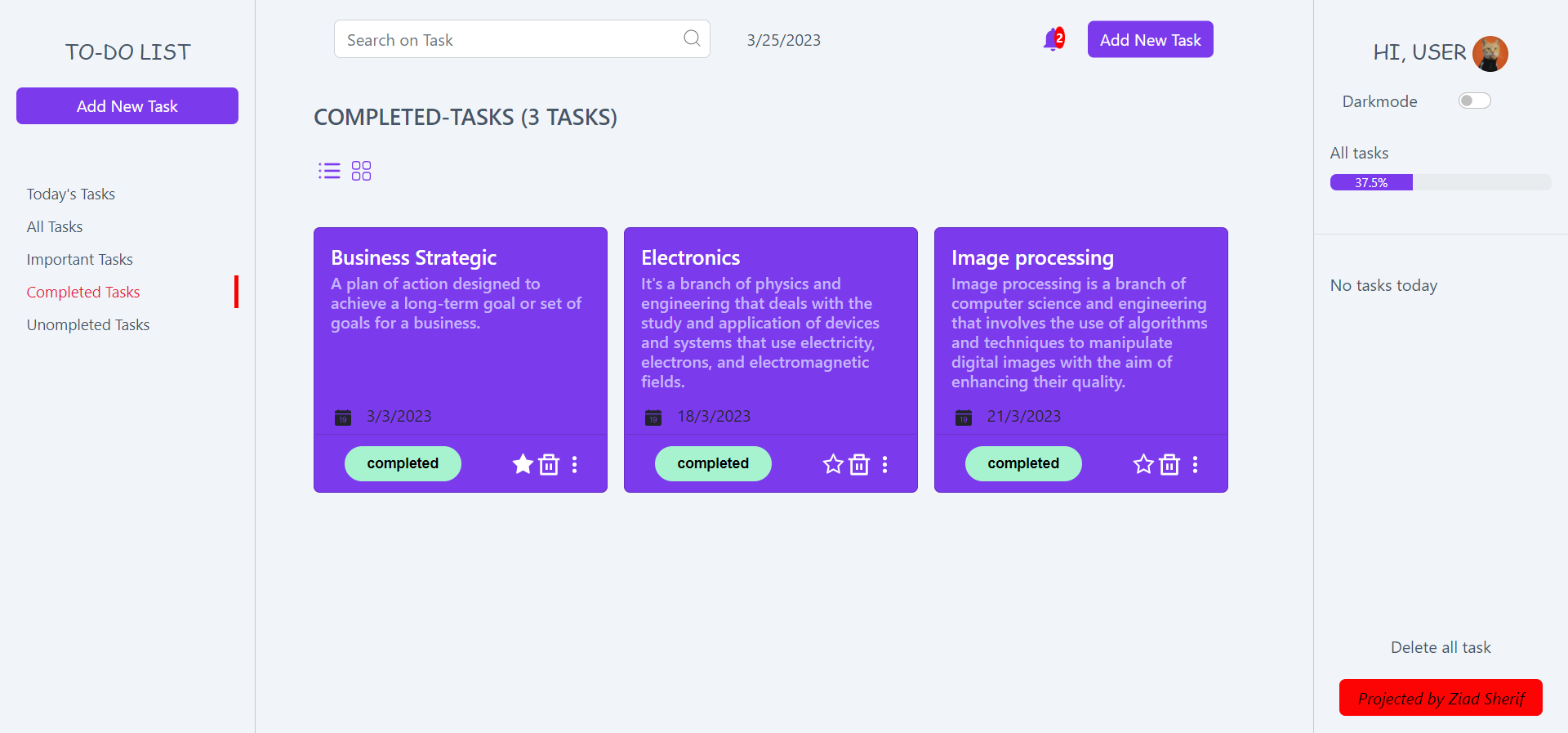Click the Business Strategic card title
The width and height of the screenshot is (1568, 733).
[413, 257]
